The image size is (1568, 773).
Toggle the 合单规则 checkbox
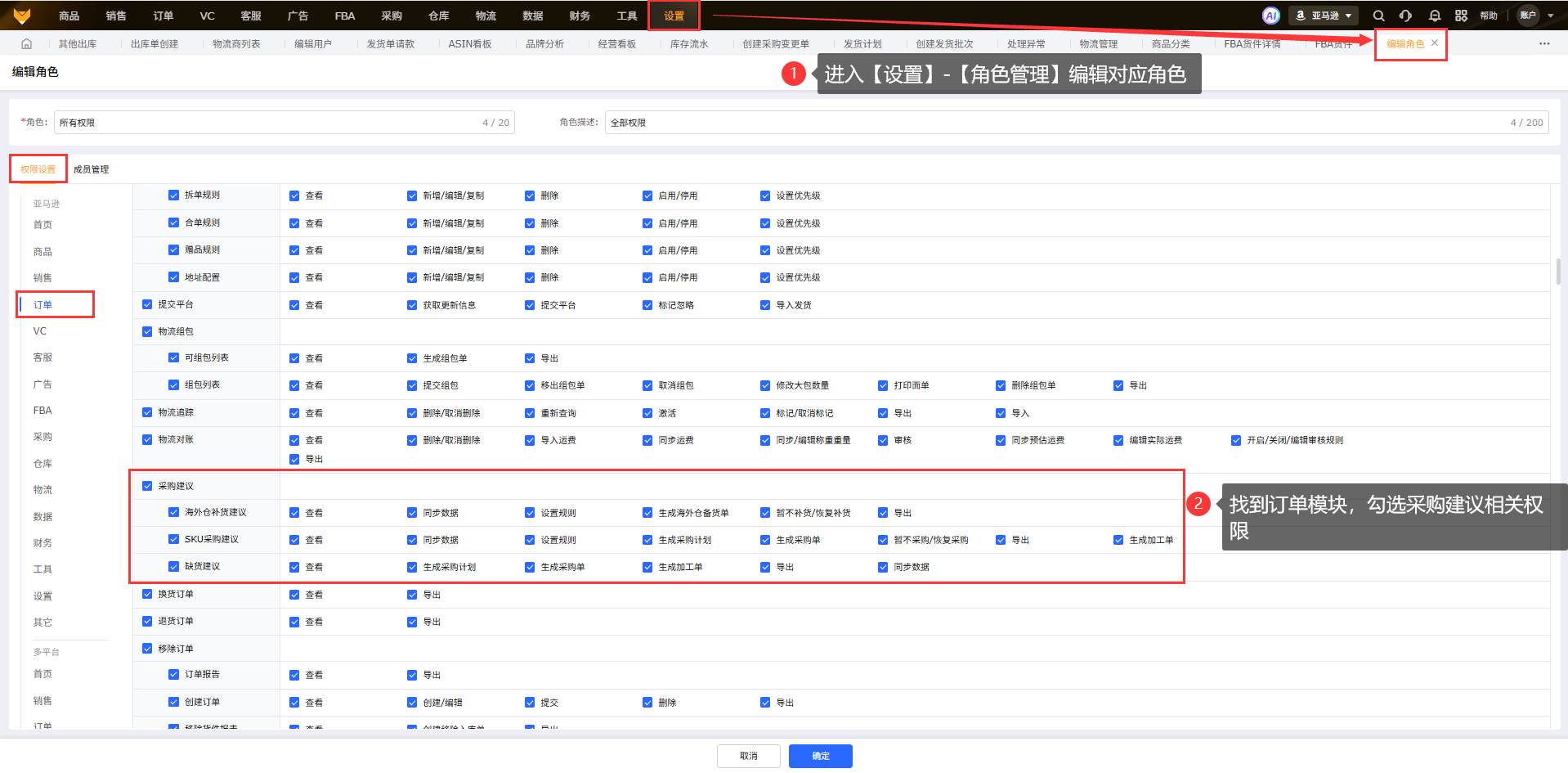click(x=173, y=222)
